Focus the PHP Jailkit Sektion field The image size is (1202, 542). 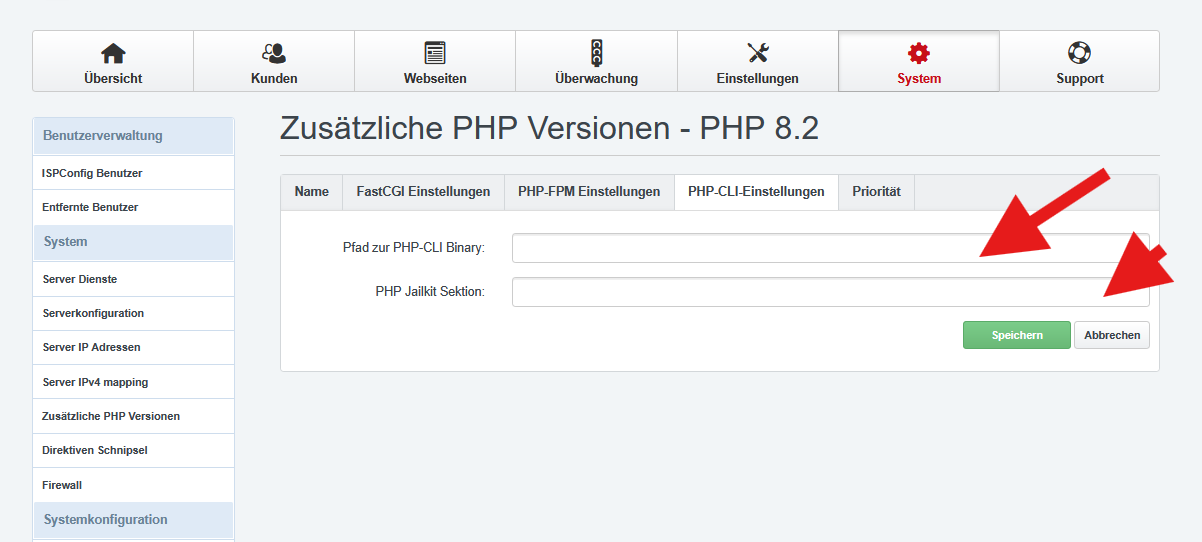[x=830, y=292]
